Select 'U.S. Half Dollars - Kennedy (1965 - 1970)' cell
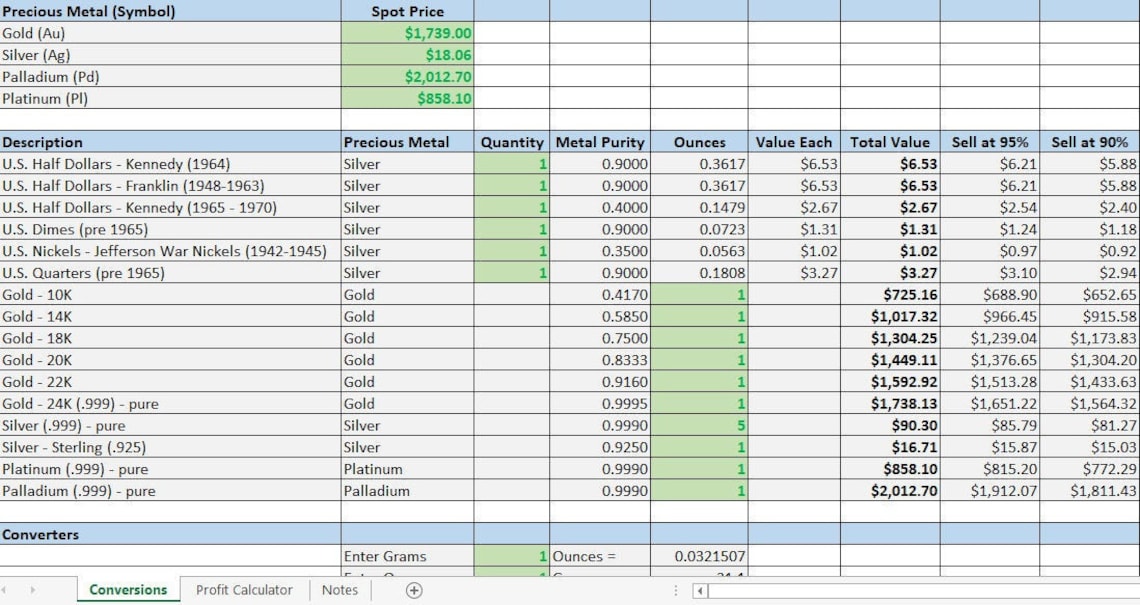The image size is (1140, 605). [x=170, y=207]
